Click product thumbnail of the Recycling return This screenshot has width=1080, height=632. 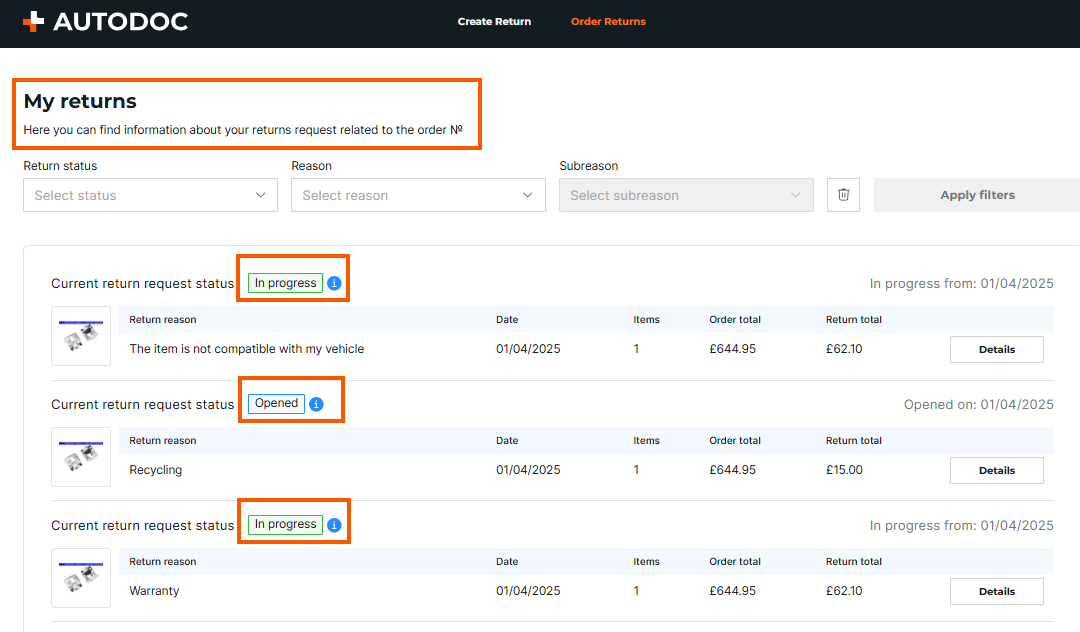point(81,457)
